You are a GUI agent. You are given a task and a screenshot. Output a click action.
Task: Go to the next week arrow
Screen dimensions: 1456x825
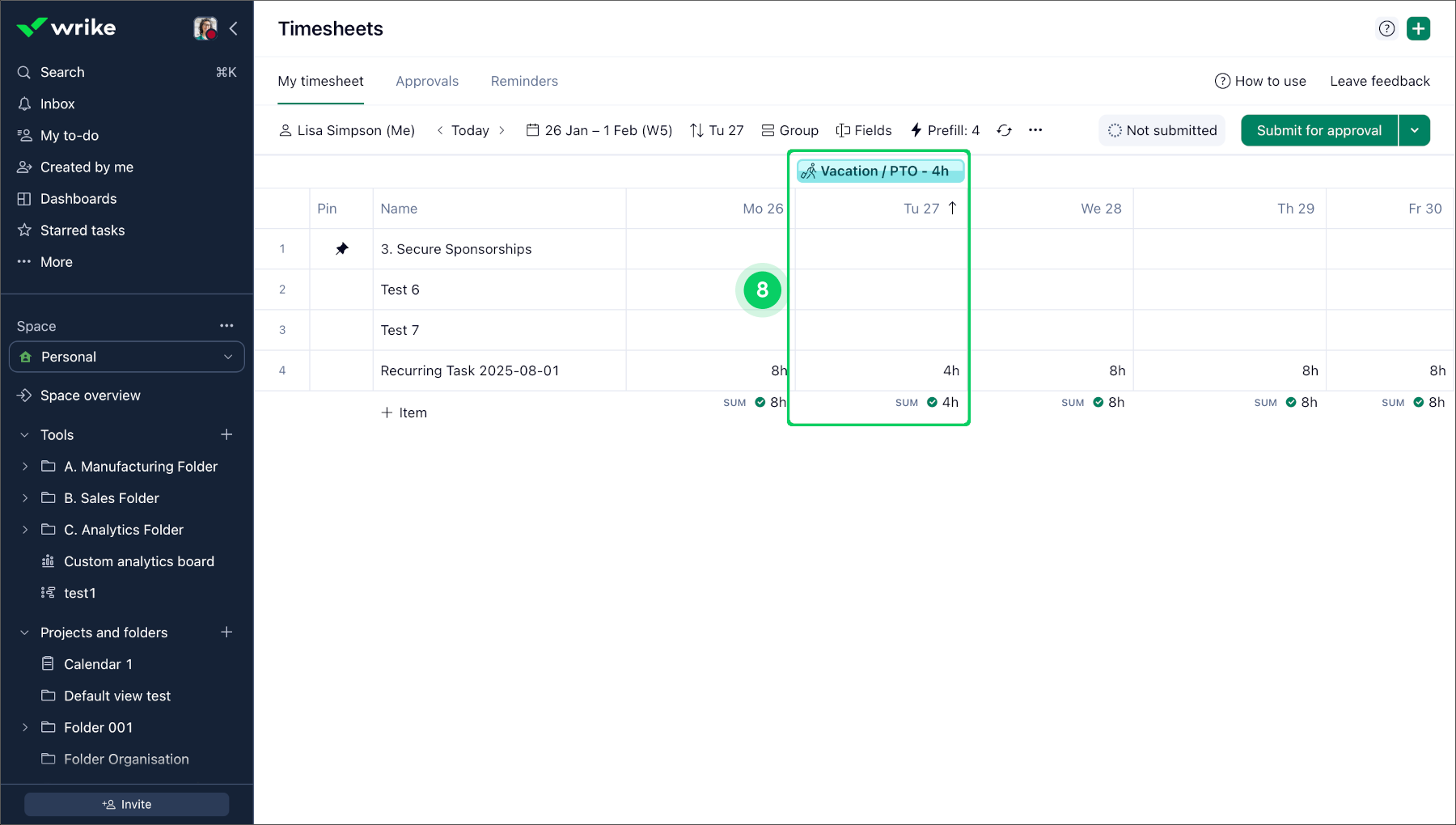pyautogui.click(x=502, y=130)
